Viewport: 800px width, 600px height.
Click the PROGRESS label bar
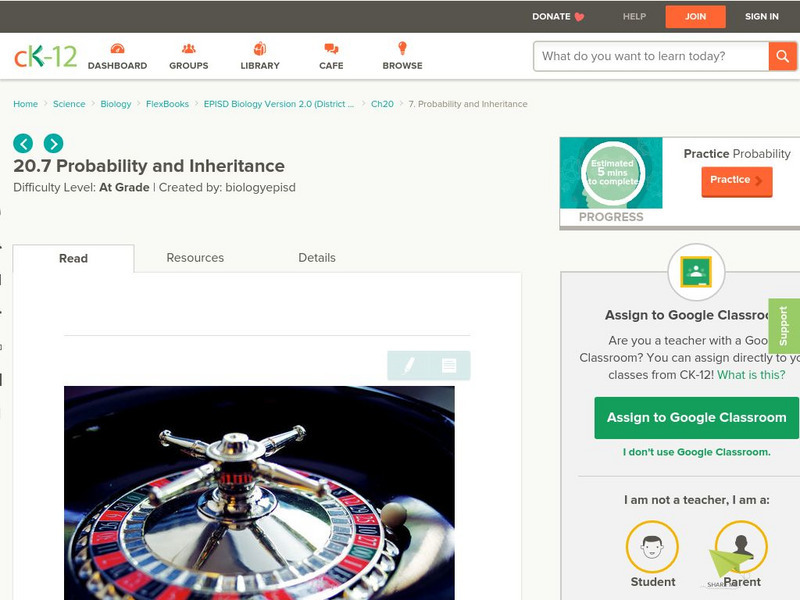click(611, 217)
